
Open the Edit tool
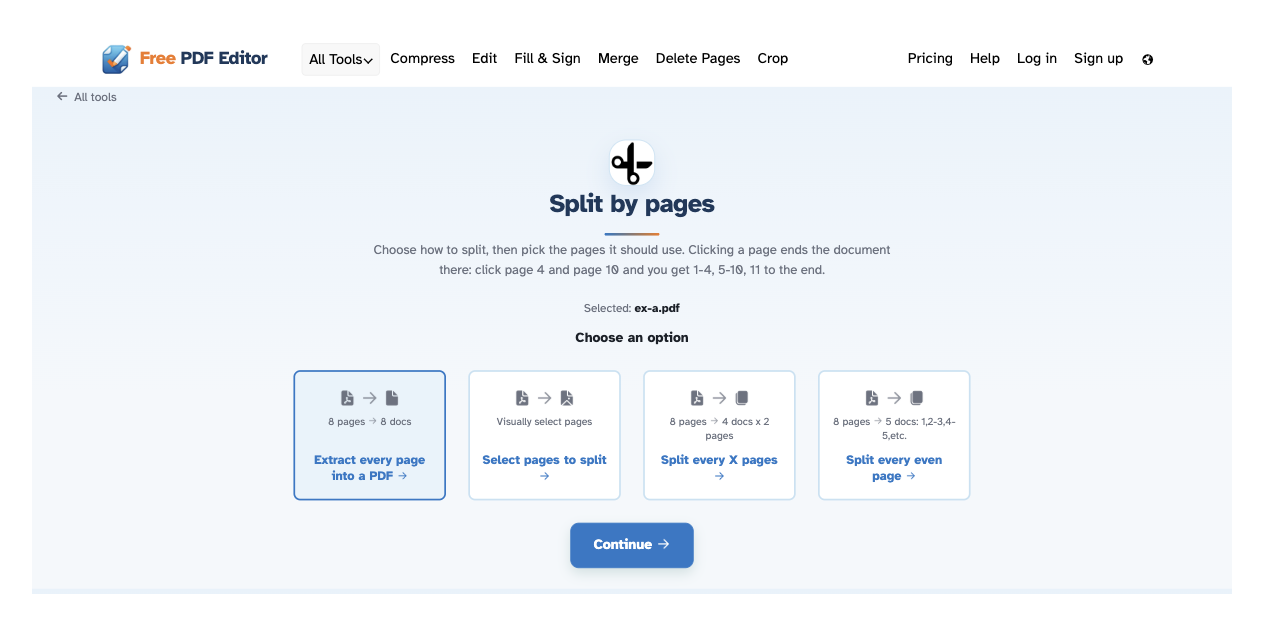pos(485,59)
